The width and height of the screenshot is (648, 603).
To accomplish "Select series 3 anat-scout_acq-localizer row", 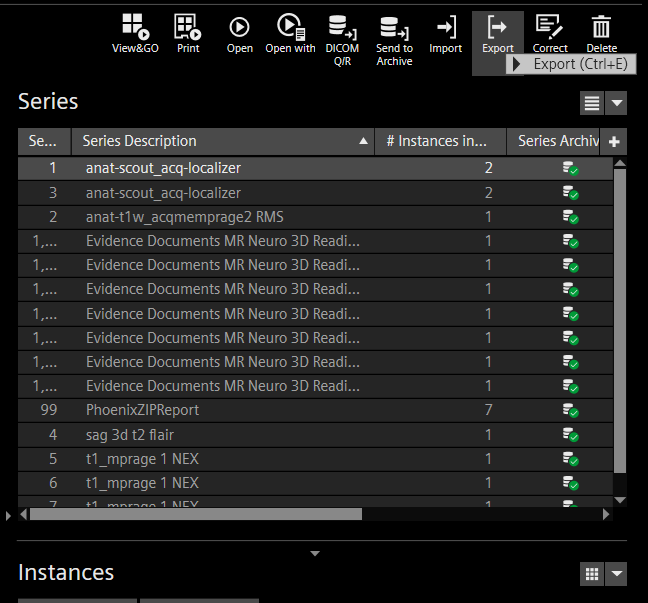I will (315, 193).
